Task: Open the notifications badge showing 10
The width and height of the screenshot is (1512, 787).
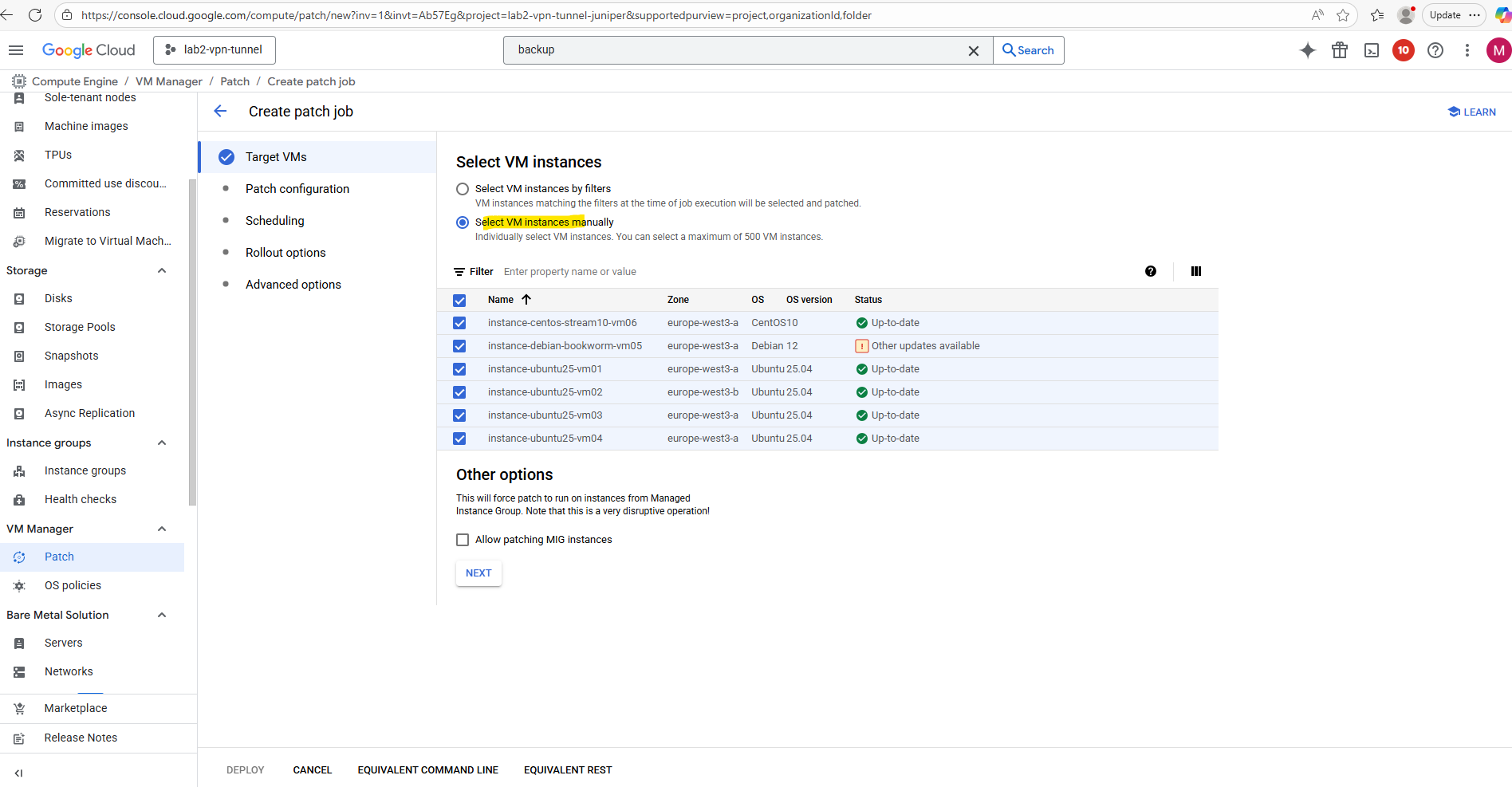Action: 1403,50
